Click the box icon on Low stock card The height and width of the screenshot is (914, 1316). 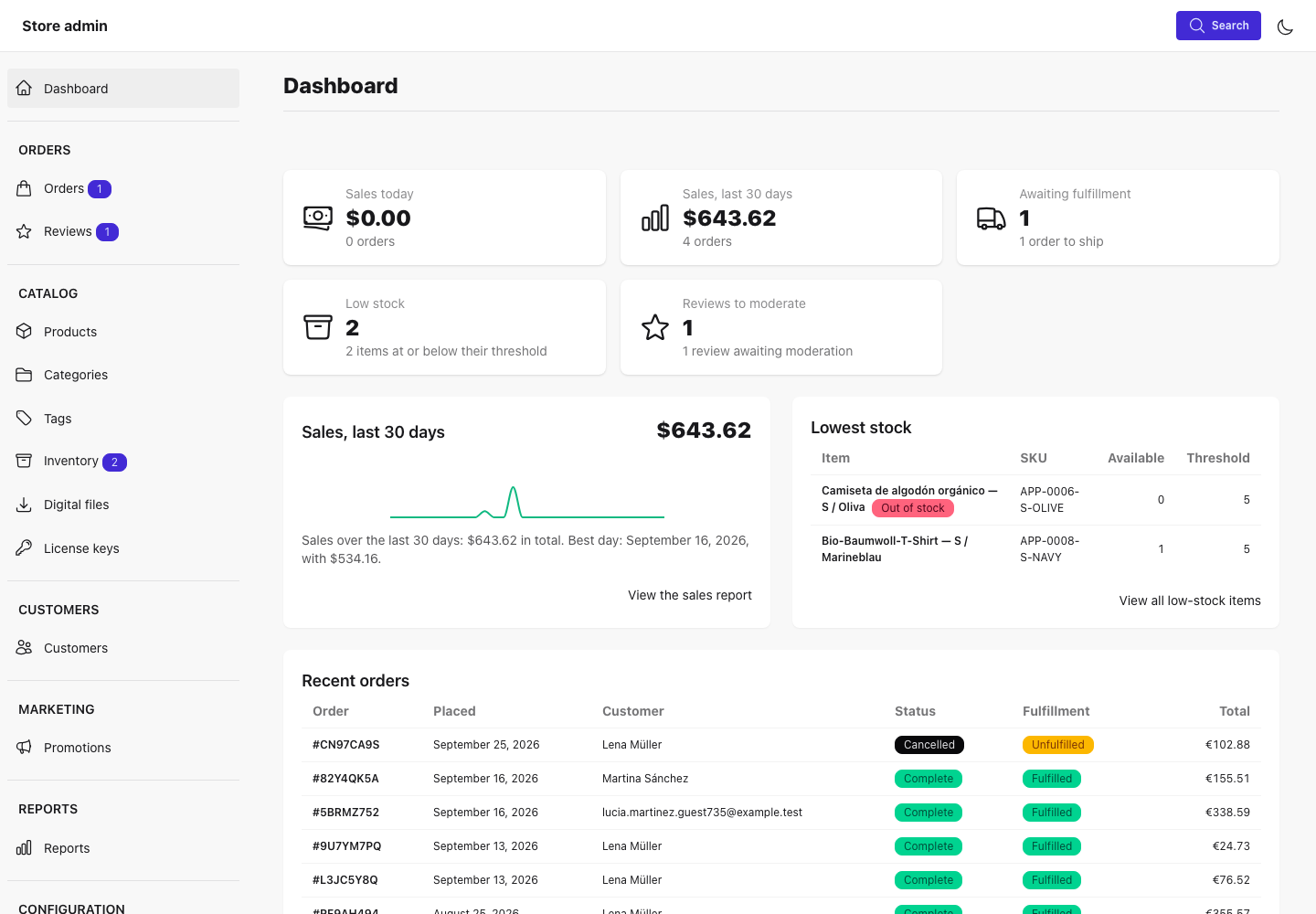[318, 327]
